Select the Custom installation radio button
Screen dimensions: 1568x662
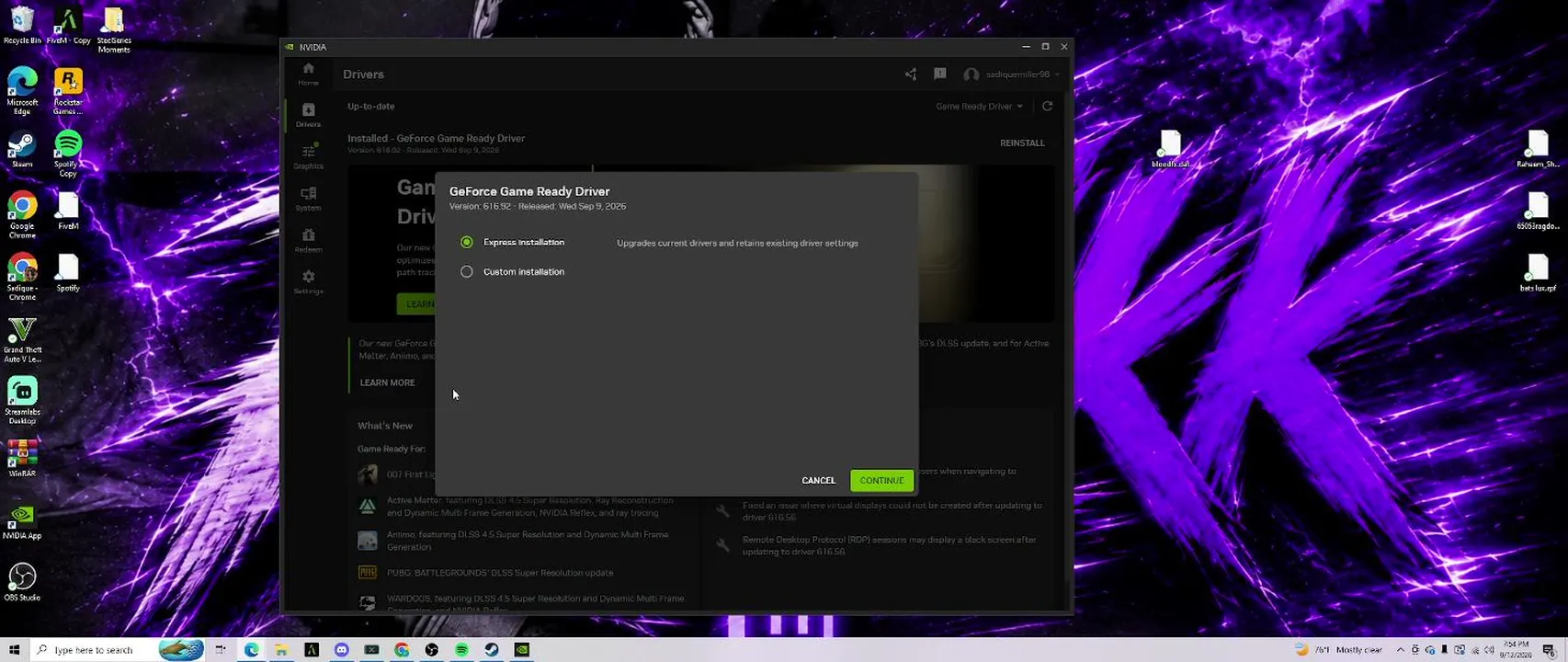point(467,271)
